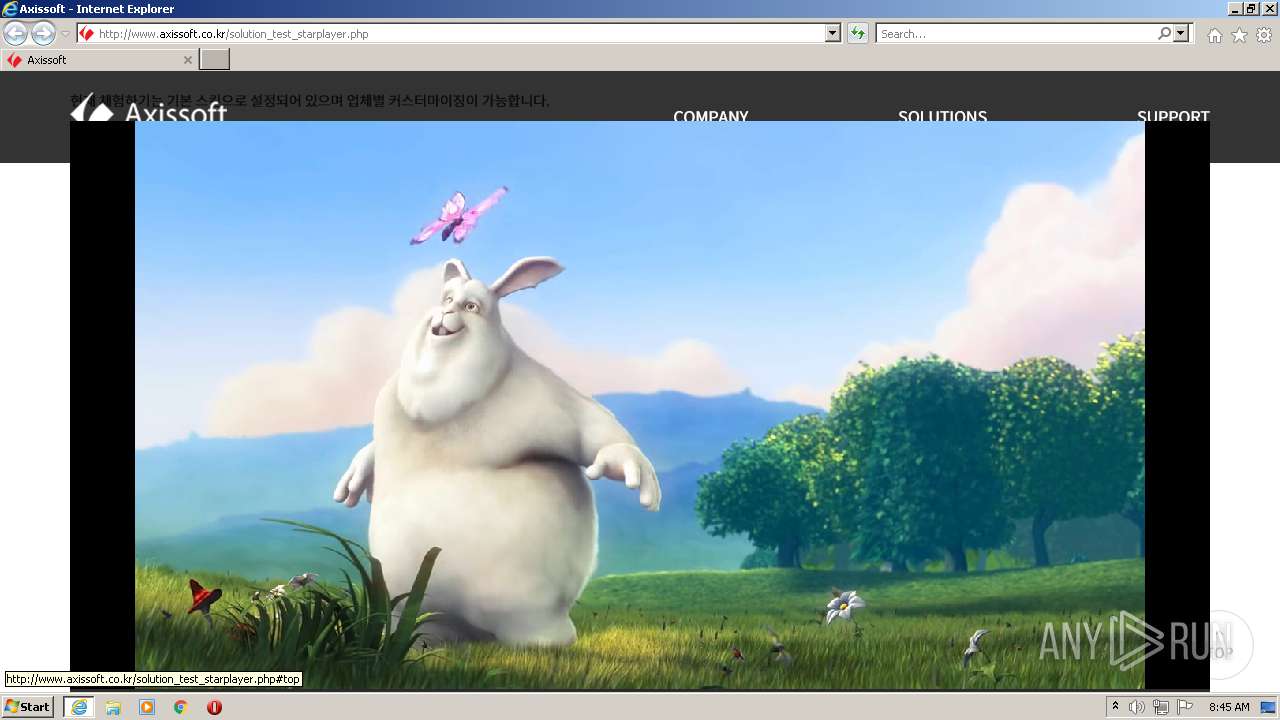The width and height of the screenshot is (1280, 720).
Task: Open the File Explorer taskbar icon
Action: pos(113,707)
